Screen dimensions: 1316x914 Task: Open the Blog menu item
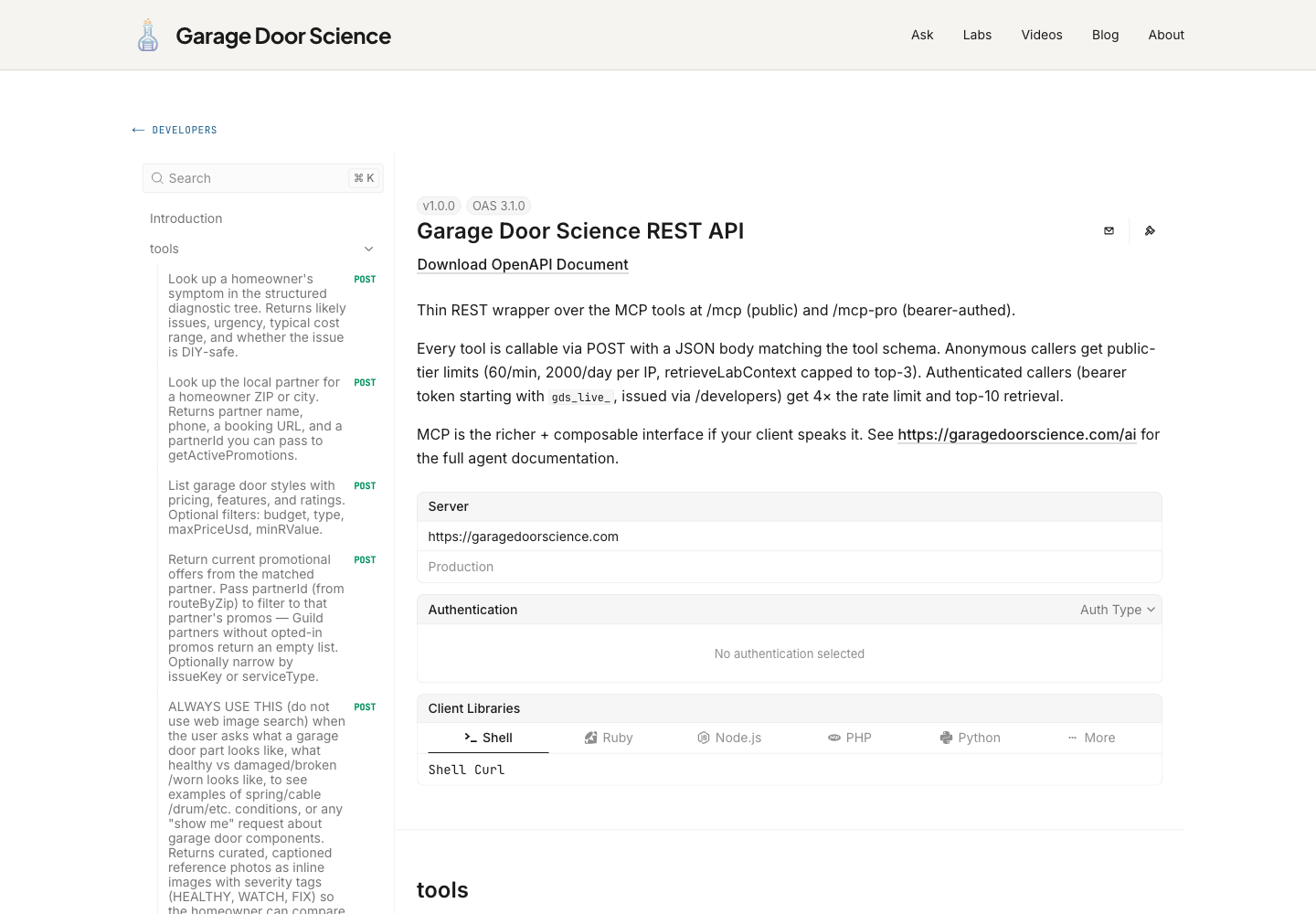tap(1105, 35)
